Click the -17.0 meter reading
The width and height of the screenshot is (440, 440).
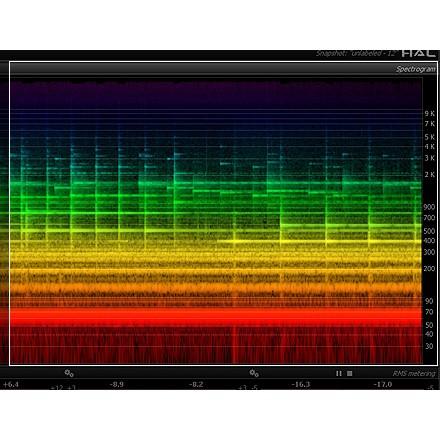point(382,384)
